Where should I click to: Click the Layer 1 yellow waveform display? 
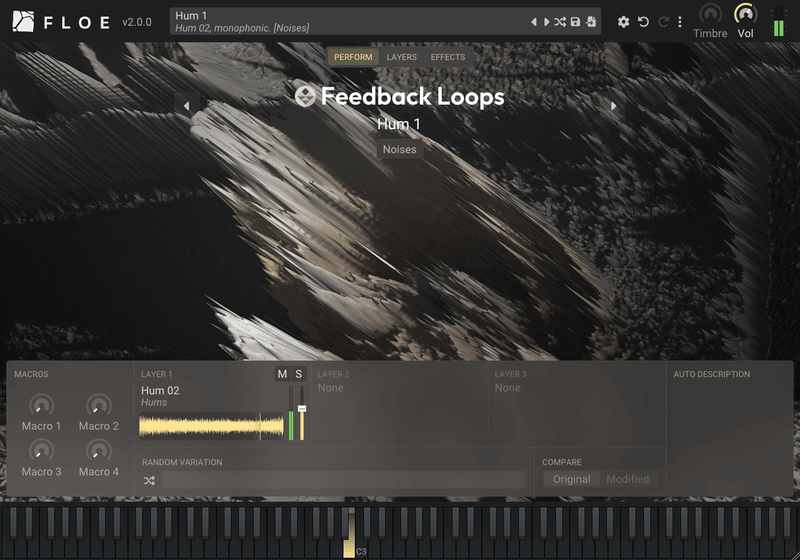(211, 426)
